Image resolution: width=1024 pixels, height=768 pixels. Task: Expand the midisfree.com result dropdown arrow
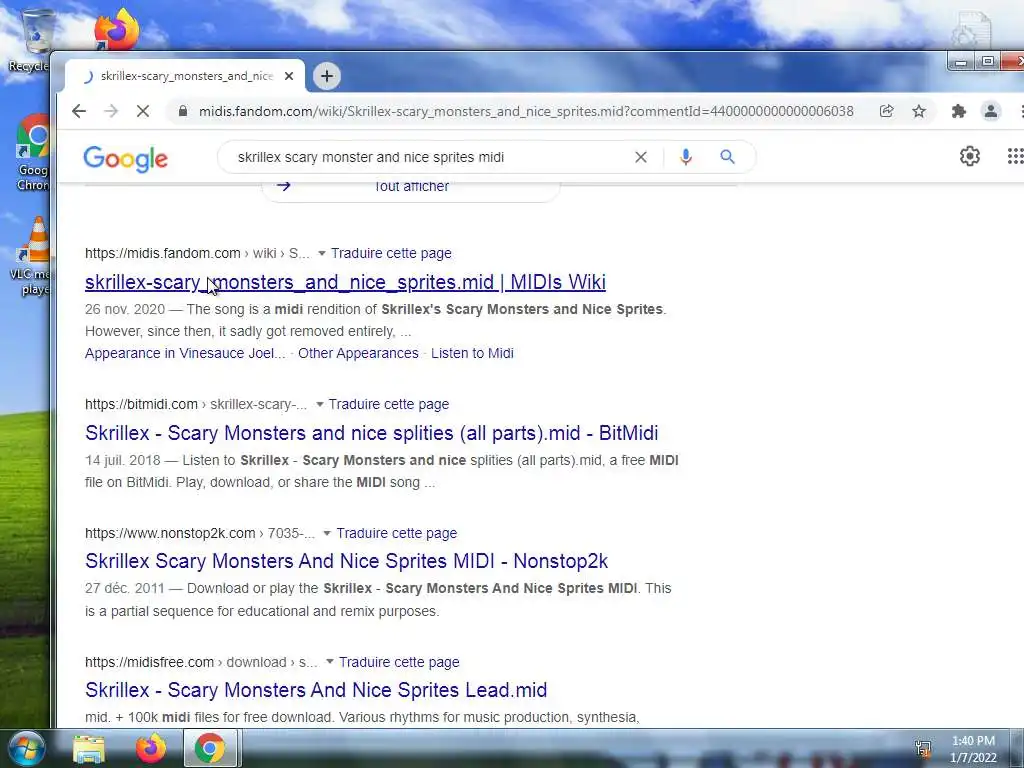pos(330,662)
